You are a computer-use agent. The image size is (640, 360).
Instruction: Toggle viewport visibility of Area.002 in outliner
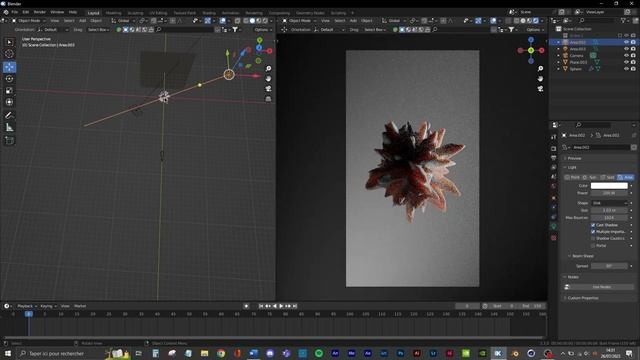click(626, 42)
